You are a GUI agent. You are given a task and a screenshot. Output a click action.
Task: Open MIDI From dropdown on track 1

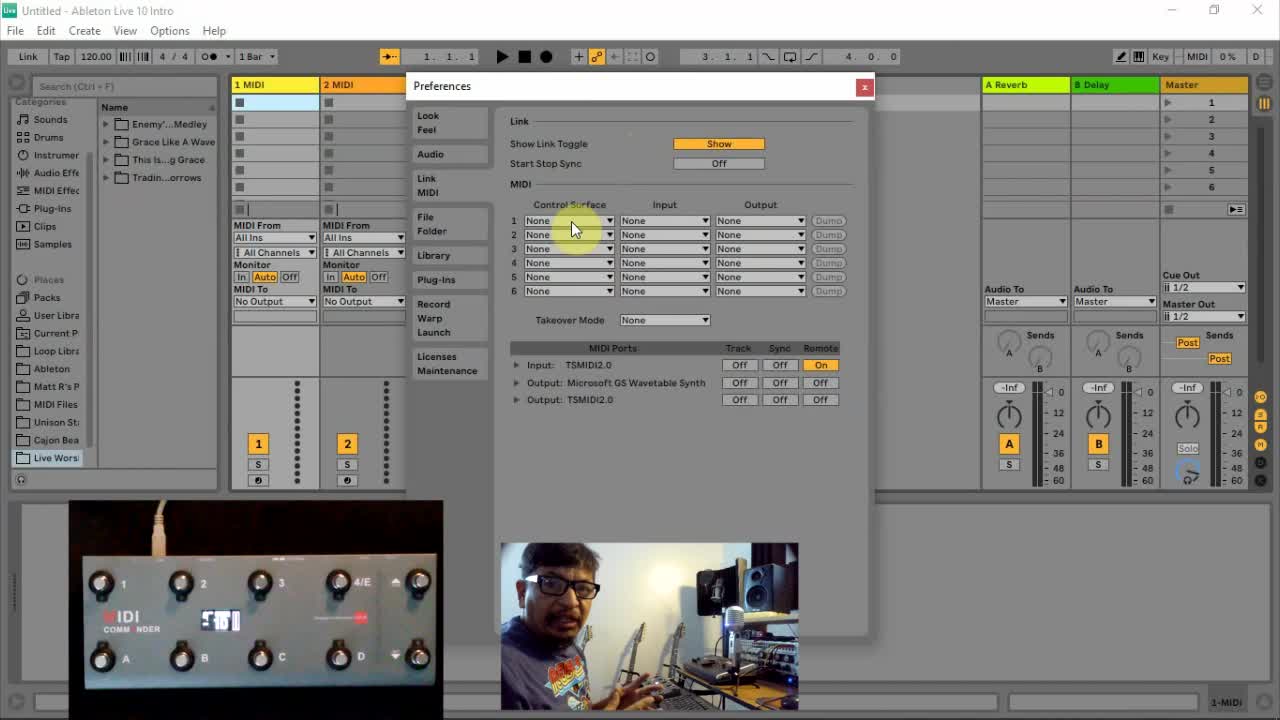click(275, 238)
